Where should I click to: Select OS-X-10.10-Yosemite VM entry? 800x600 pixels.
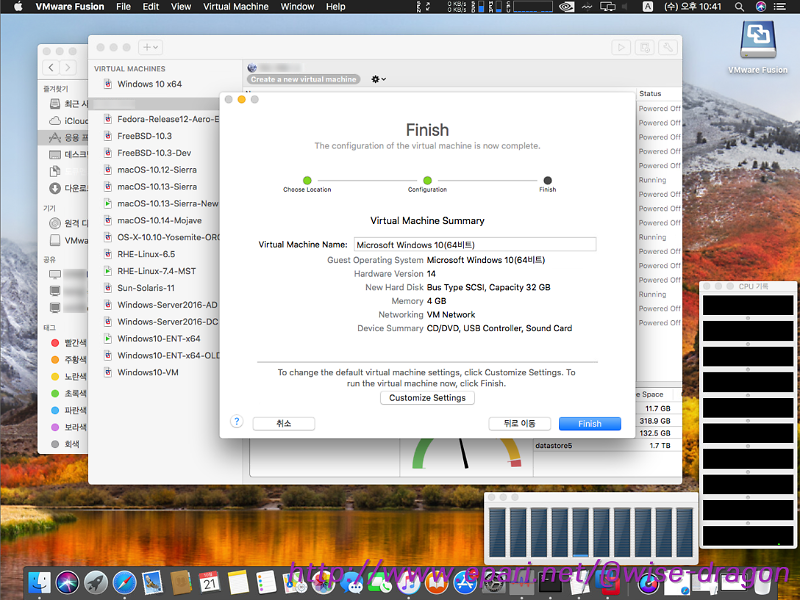[161, 237]
